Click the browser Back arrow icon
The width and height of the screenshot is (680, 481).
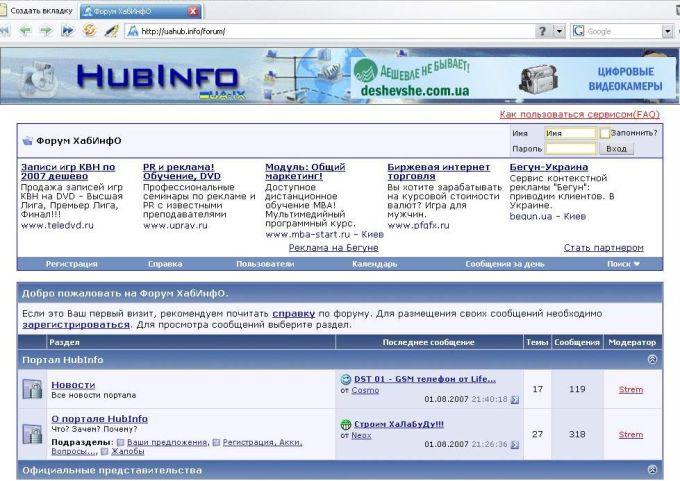[x=26, y=31]
